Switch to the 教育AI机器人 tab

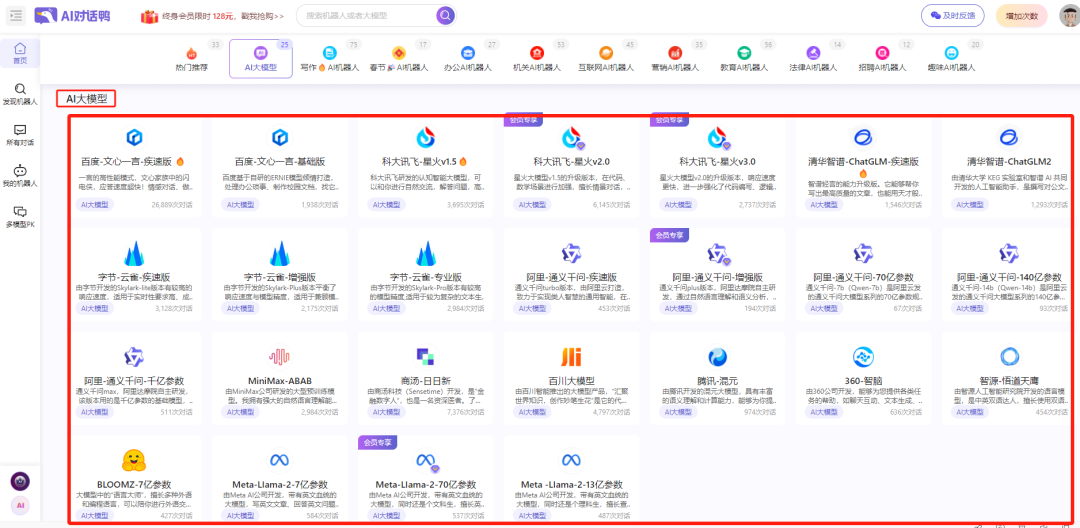[x=744, y=59]
